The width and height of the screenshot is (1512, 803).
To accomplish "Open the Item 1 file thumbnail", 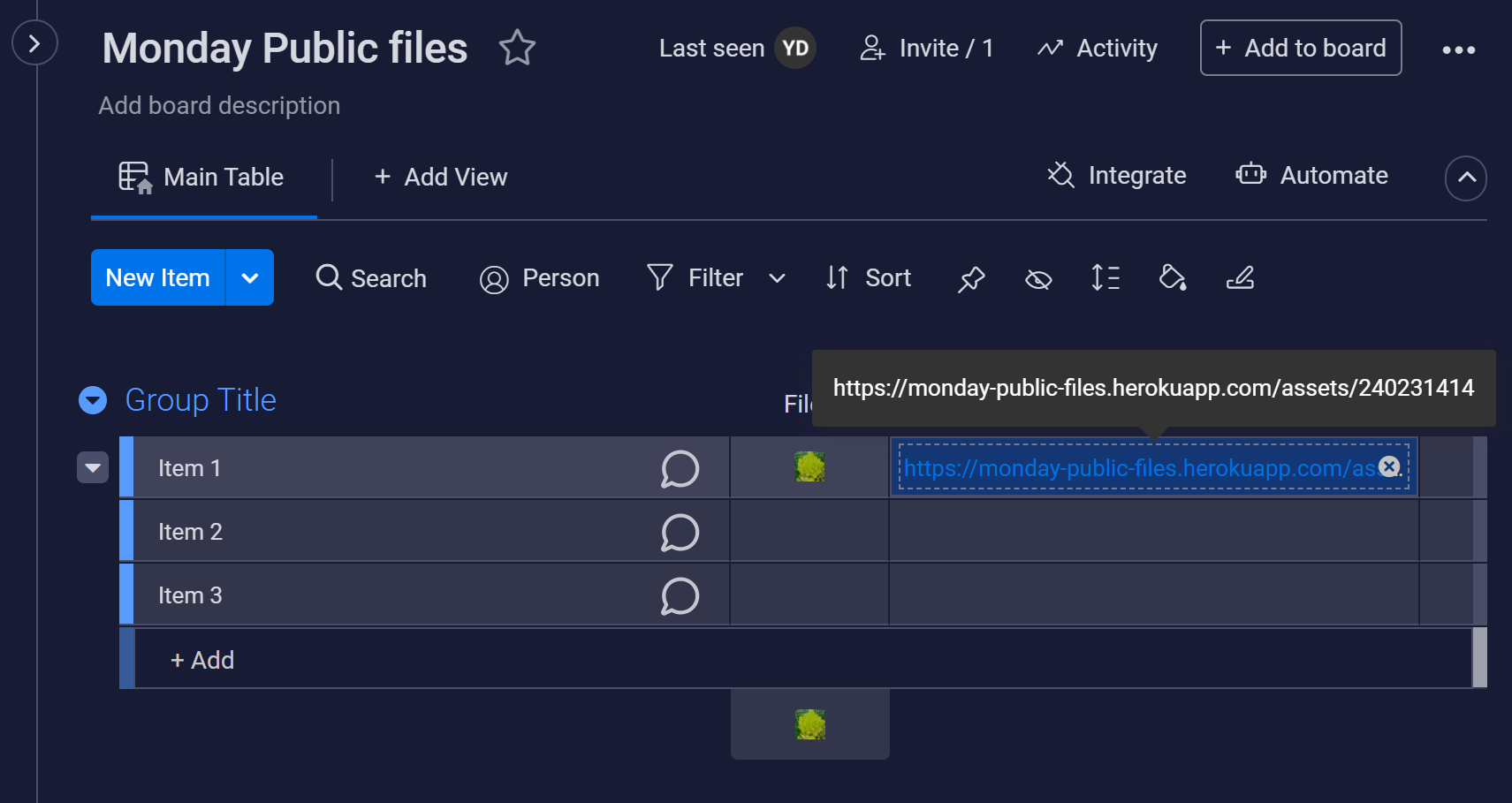I will [x=809, y=467].
